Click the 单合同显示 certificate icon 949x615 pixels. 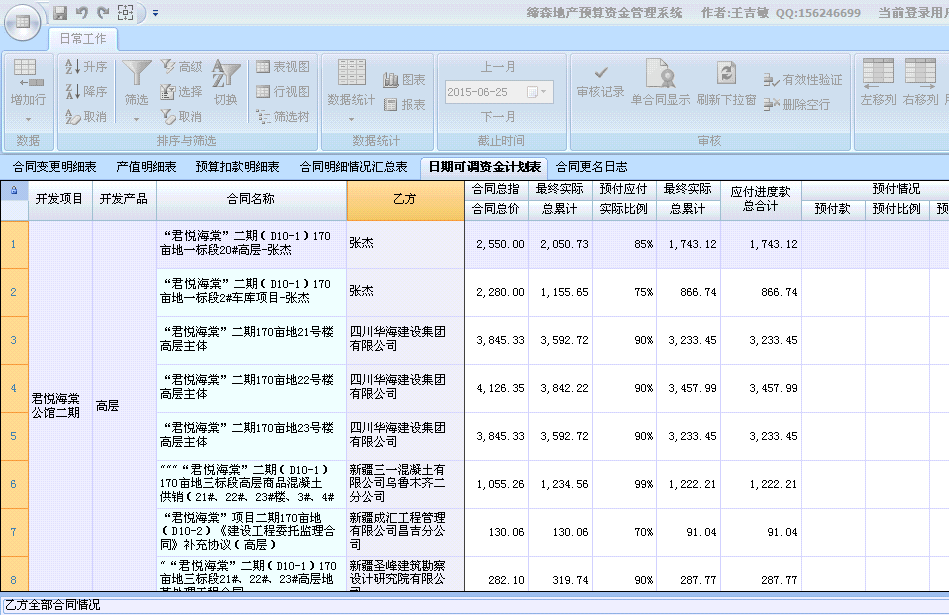pyautogui.click(x=660, y=73)
